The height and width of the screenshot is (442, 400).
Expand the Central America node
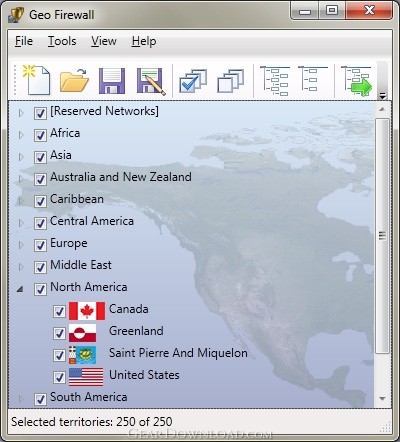click(21, 223)
